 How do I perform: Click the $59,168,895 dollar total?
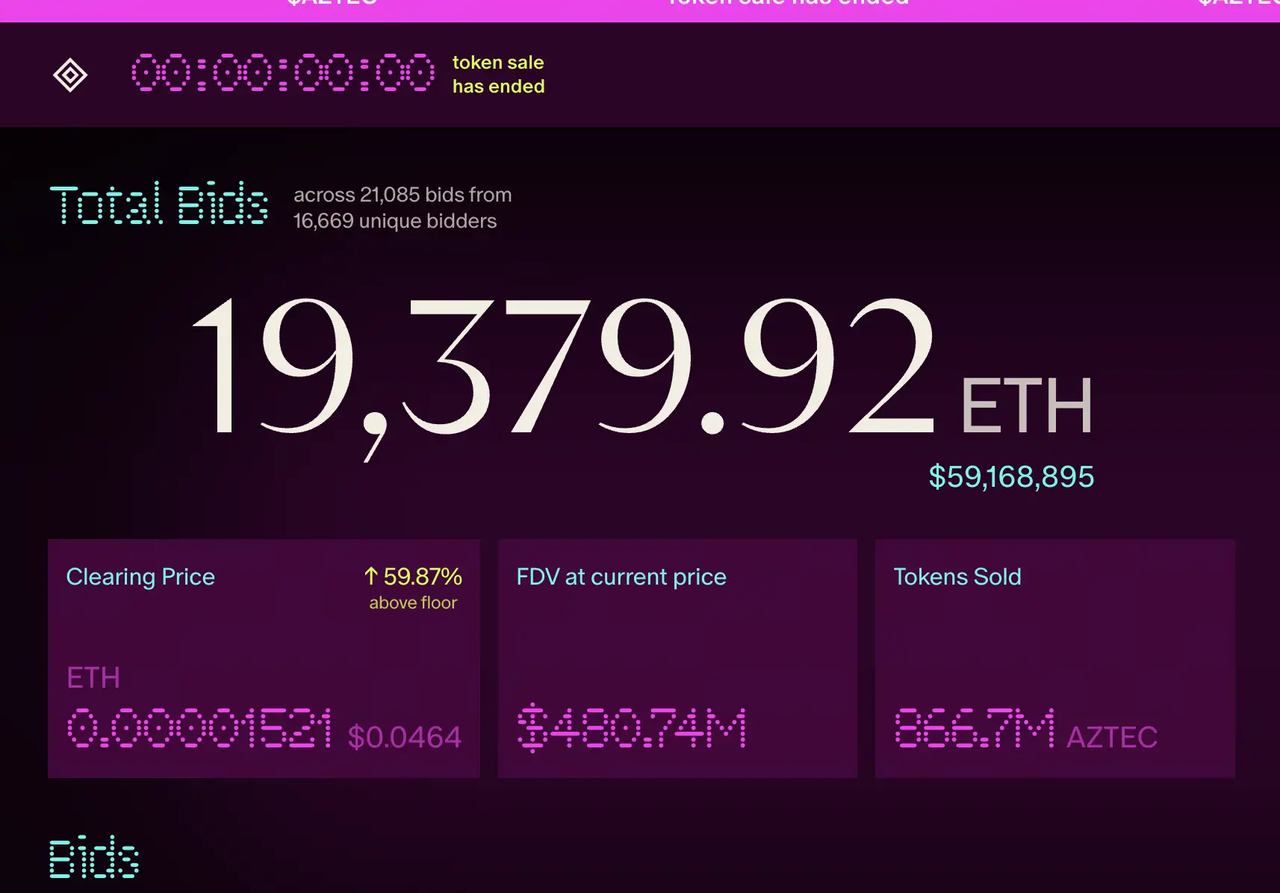(x=1011, y=477)
